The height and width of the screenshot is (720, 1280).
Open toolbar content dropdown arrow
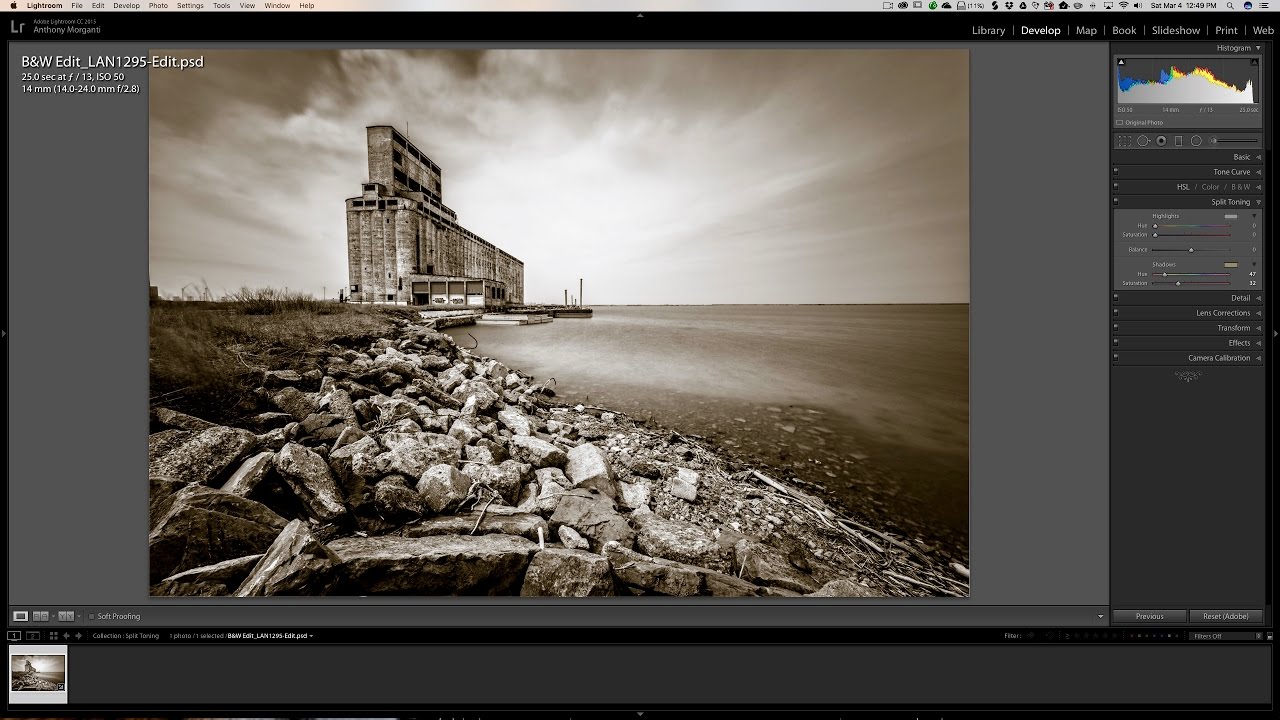coord(1101,616)
